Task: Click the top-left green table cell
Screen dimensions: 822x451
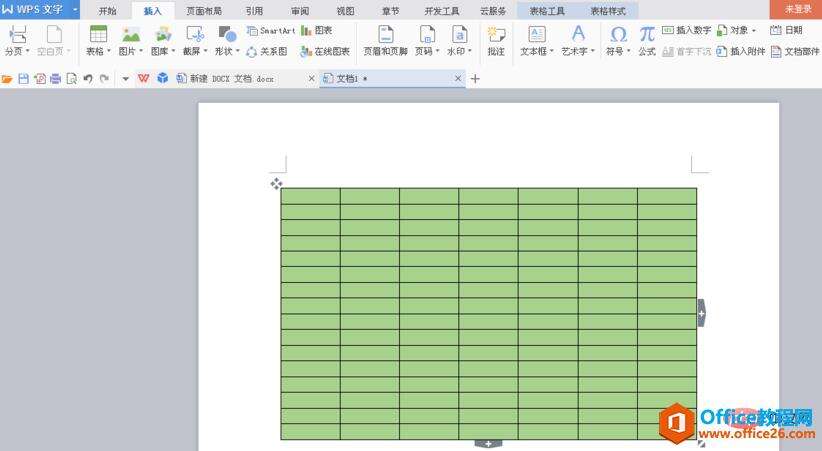Action: coord(310,196)
